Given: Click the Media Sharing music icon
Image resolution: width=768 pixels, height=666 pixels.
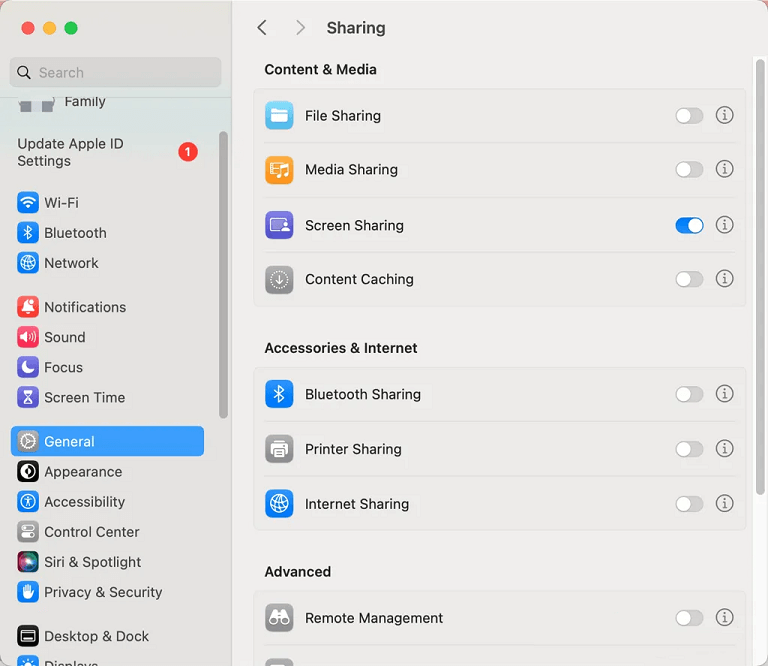Looking at the screenshot, I should tap(279, 170).
